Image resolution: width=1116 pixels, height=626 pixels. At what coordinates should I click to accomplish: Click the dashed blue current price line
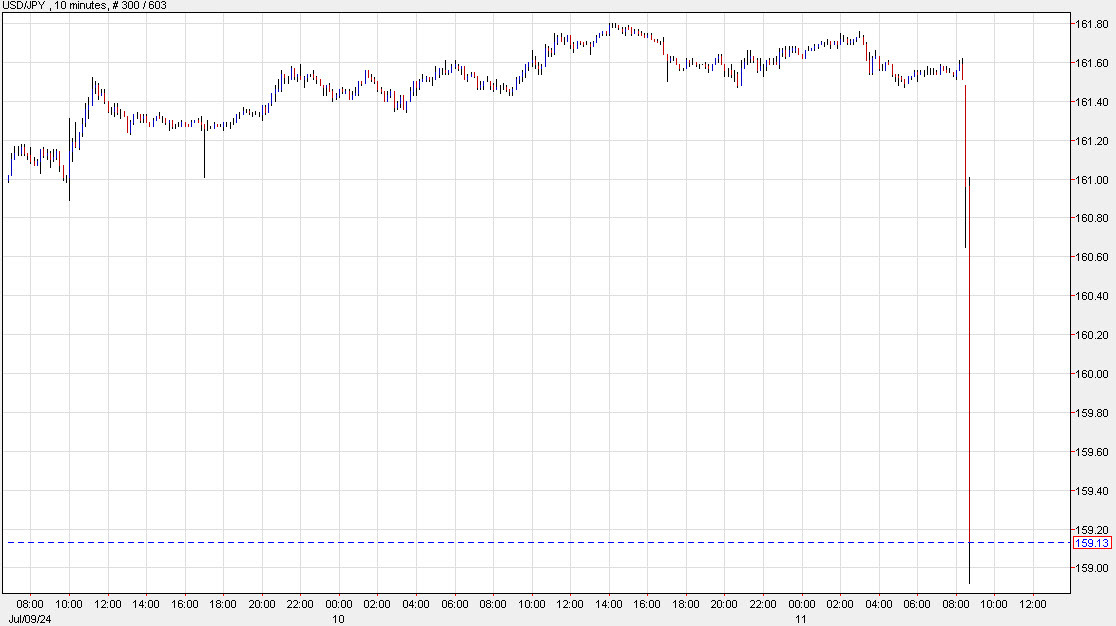click(x=500, y=541)
